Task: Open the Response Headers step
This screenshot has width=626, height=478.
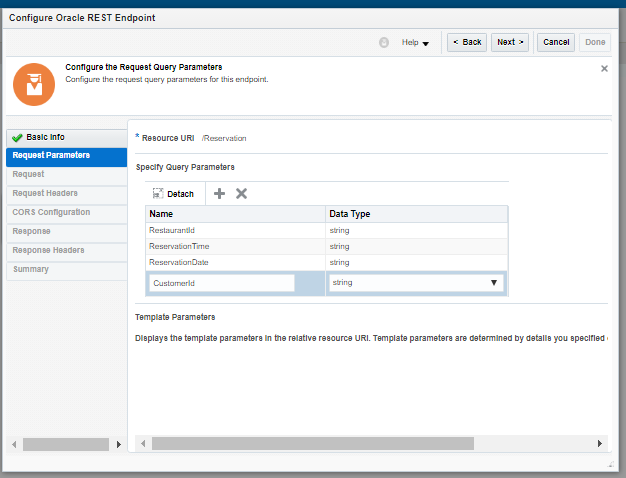Action: [67, 252]
